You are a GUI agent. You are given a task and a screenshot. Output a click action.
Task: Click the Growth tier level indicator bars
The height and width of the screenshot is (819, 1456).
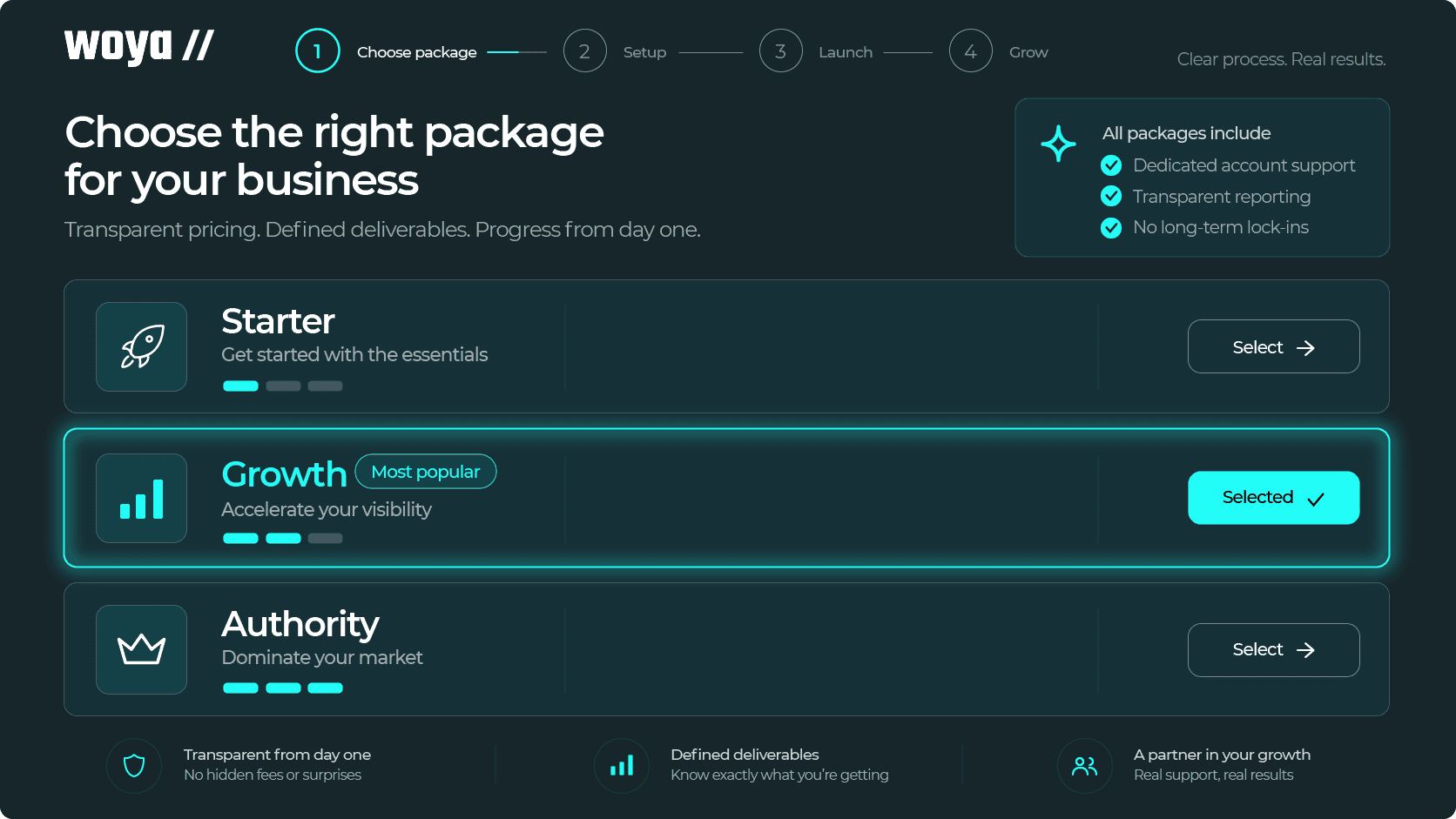(283, 539)
